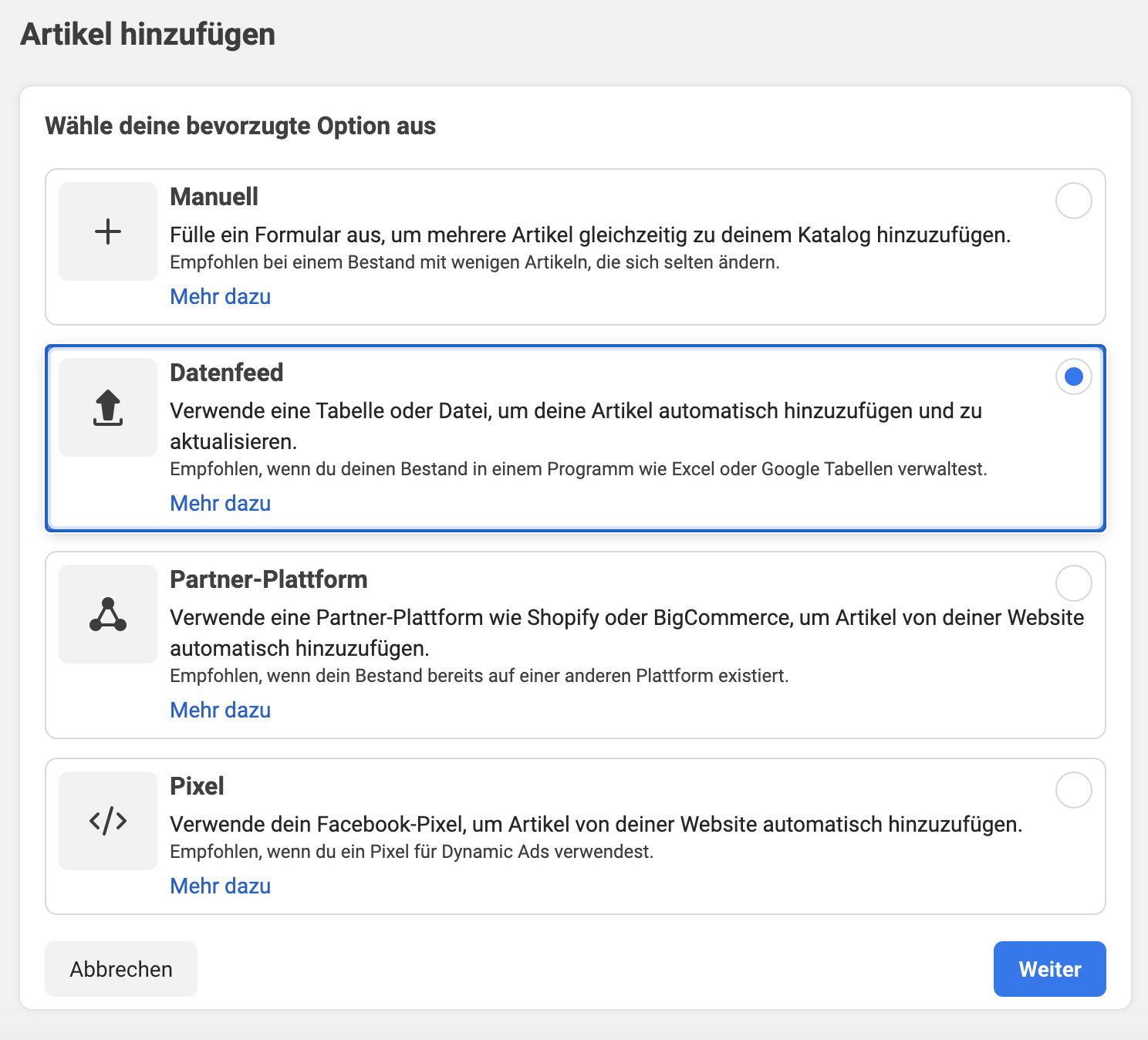
Task: Click the 'Artikel hinzufügen' page title
Action: coord(148,35)
